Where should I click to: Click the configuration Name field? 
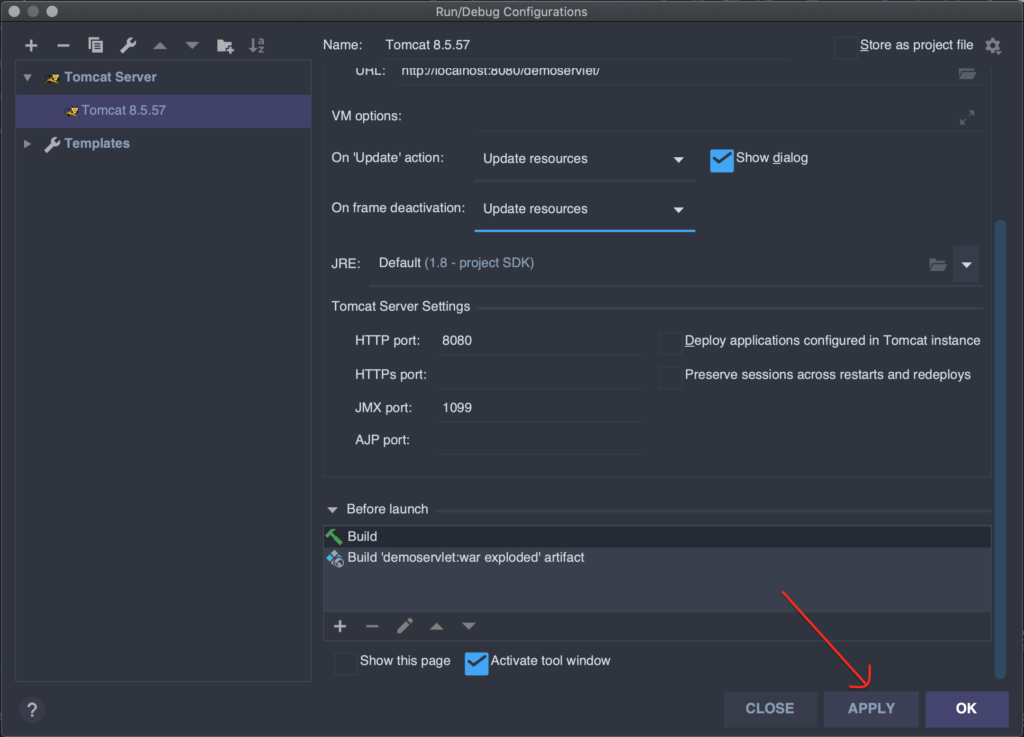(583, 45)
